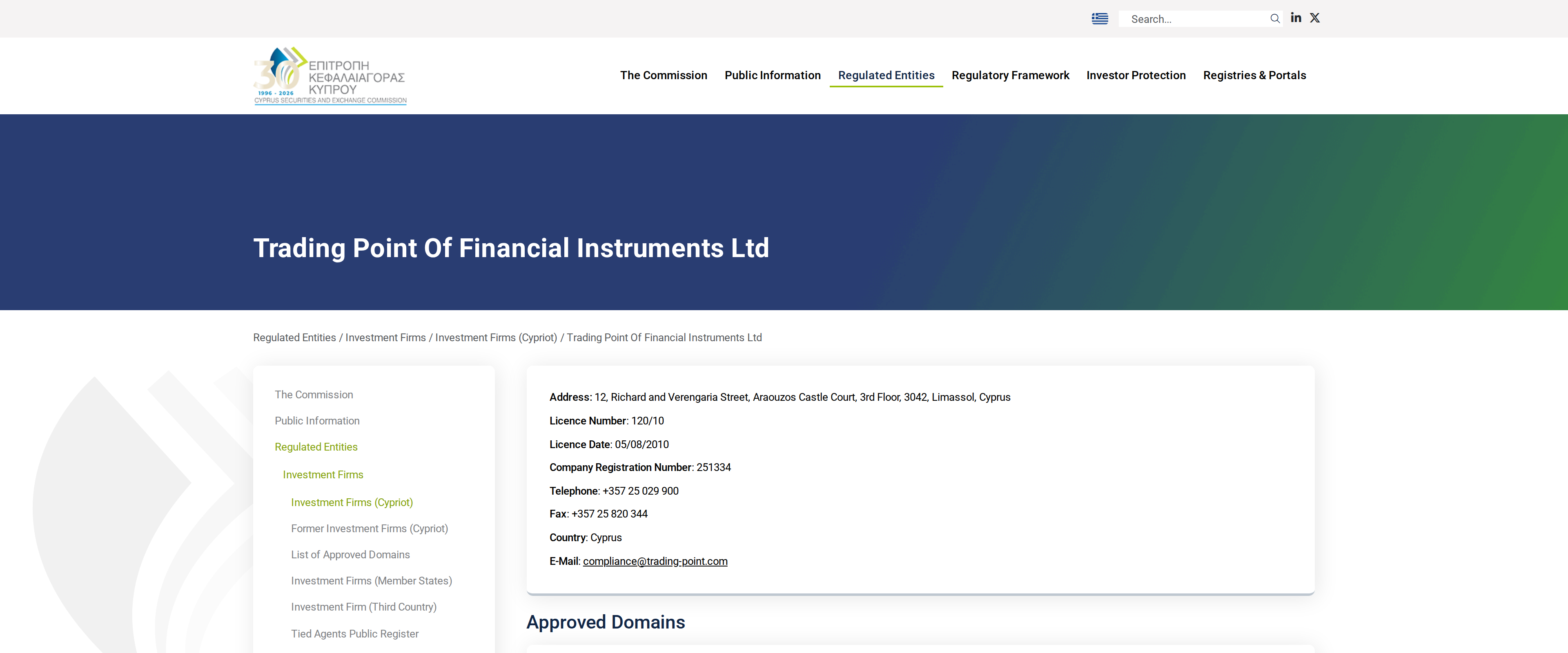The image size is (1568, 653).
Task: Click compliance@trading-point.com email link
Action: click(655, 561)
